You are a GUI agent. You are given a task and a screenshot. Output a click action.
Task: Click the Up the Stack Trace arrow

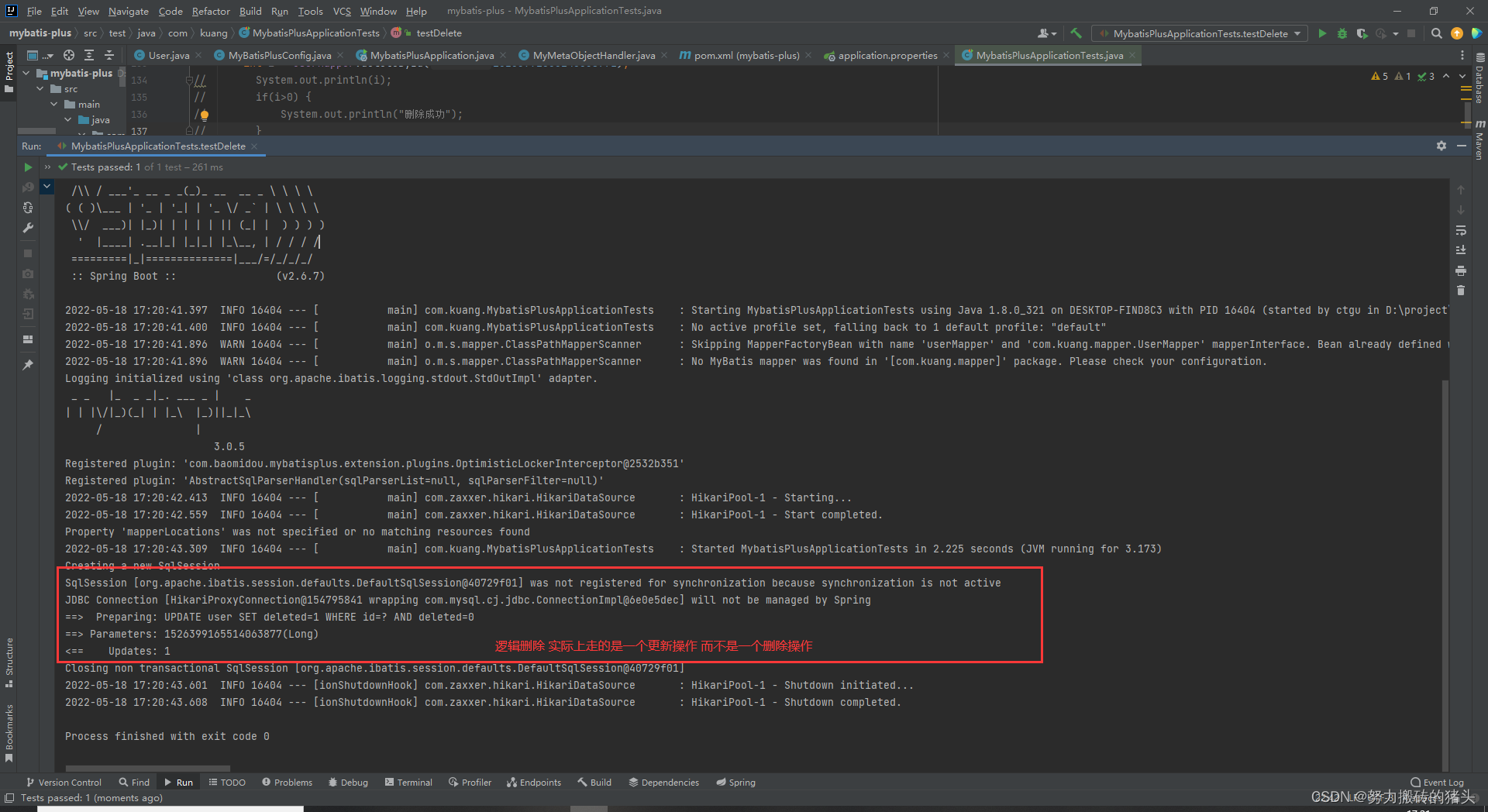pyautogui.click(x=1461, y=190)
